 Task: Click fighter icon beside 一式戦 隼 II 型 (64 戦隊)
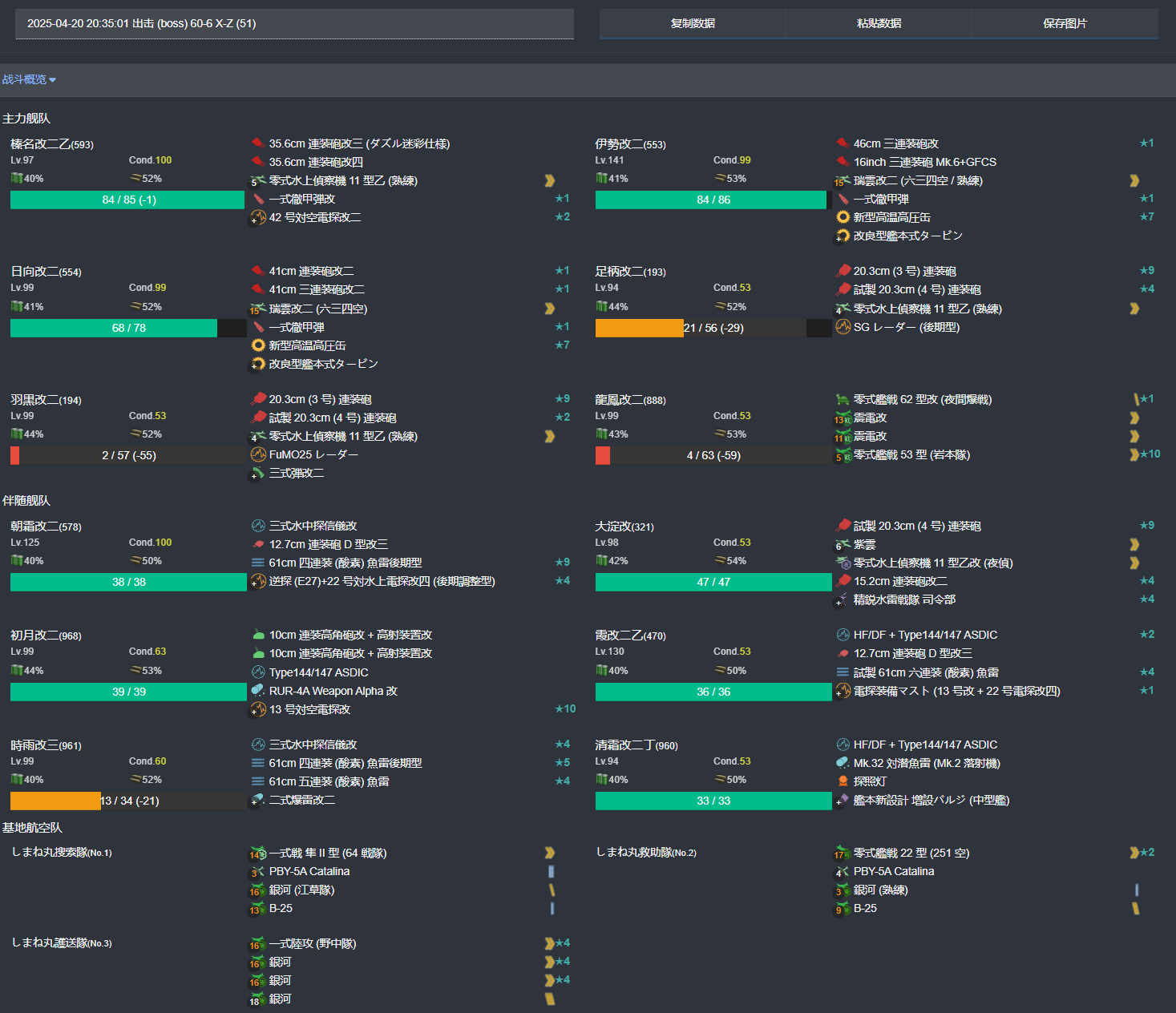pos(258,854)
